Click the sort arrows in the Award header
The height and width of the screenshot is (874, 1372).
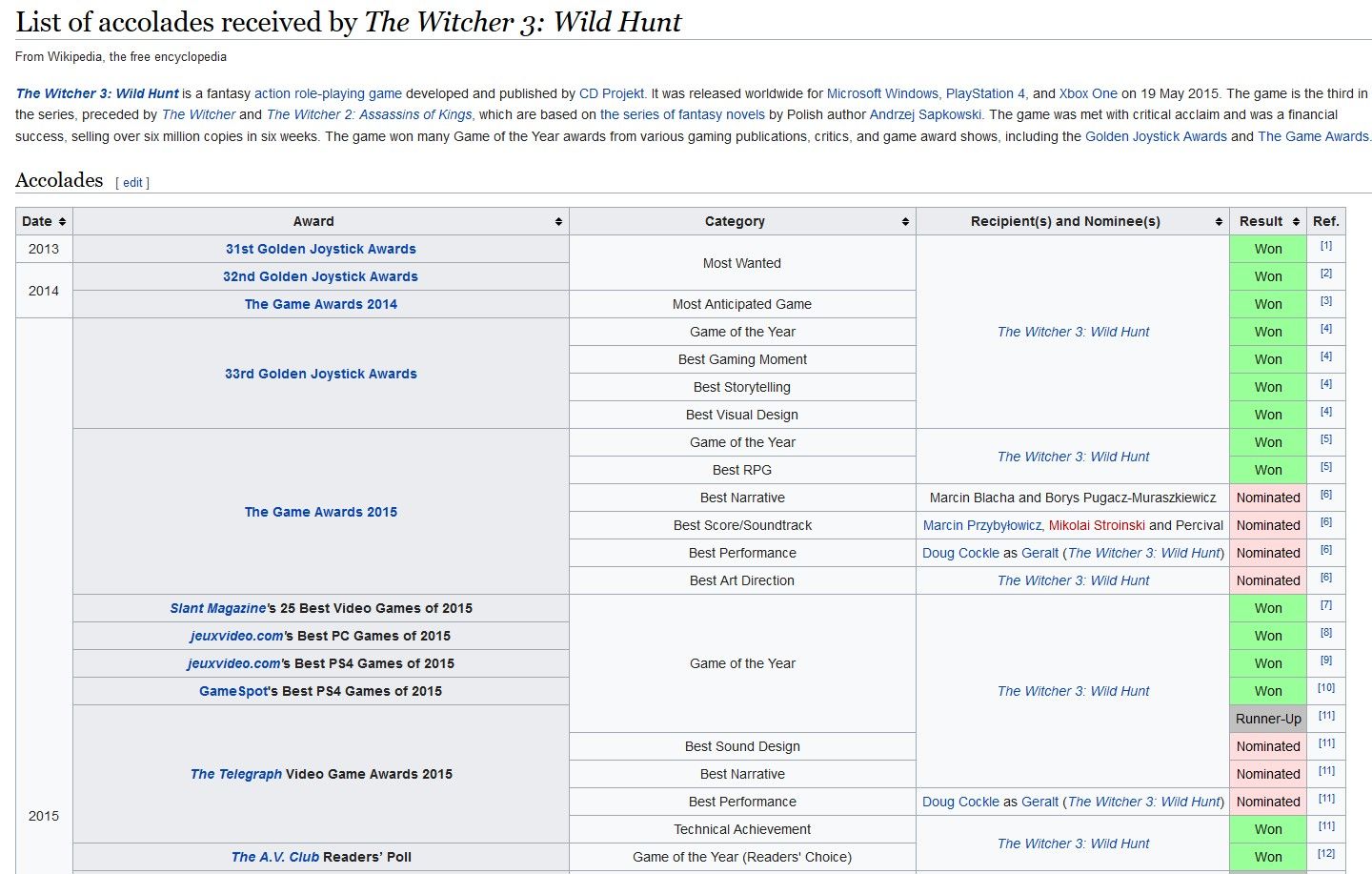click(x=558, y=222)
